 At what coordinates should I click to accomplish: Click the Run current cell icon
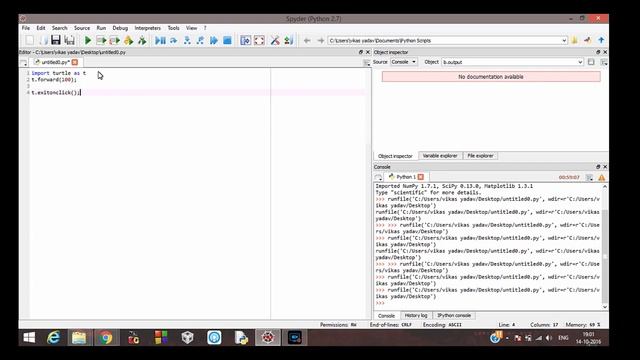pyautogui.click(x=101, y=40)
